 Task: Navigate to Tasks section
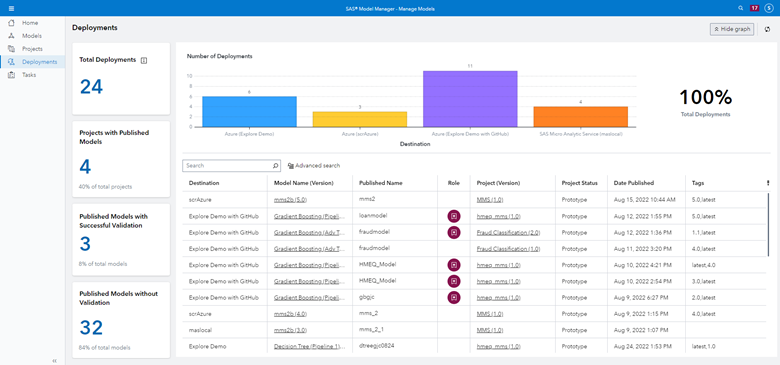click(29, 75)
